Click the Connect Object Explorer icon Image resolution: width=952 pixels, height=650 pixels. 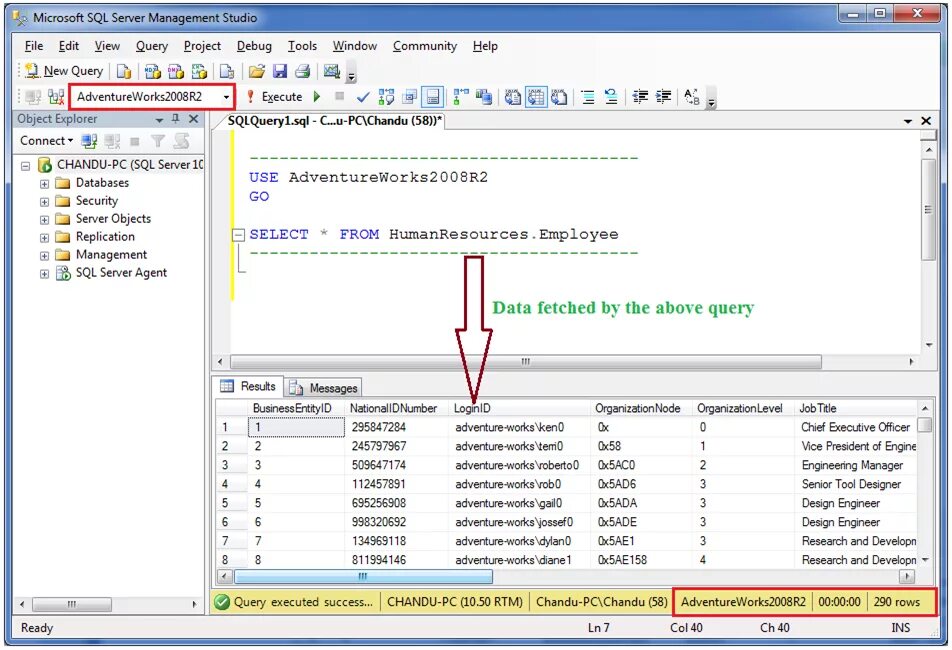[89, 141]
